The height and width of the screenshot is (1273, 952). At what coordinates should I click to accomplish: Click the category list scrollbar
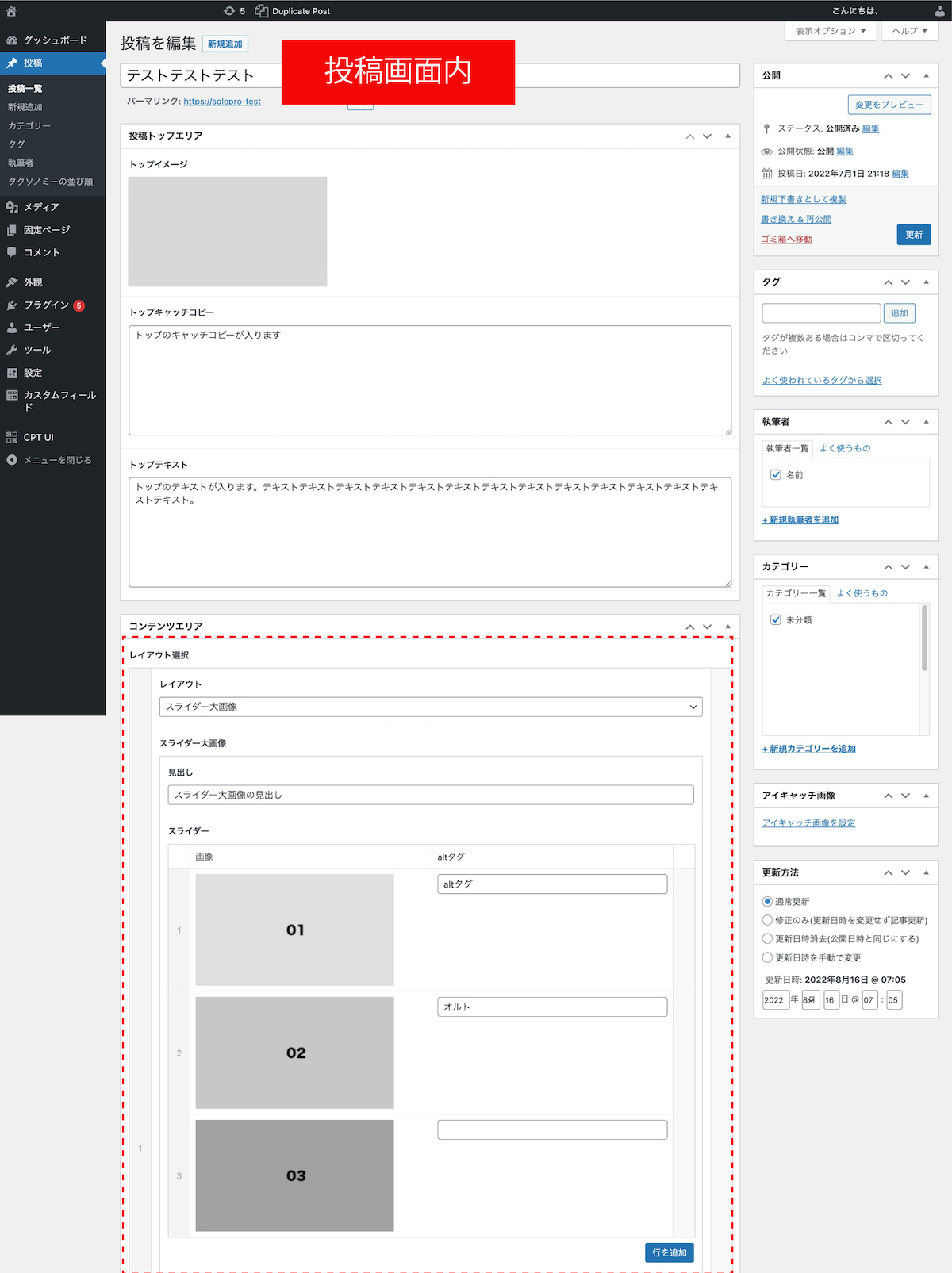[924, 638]
